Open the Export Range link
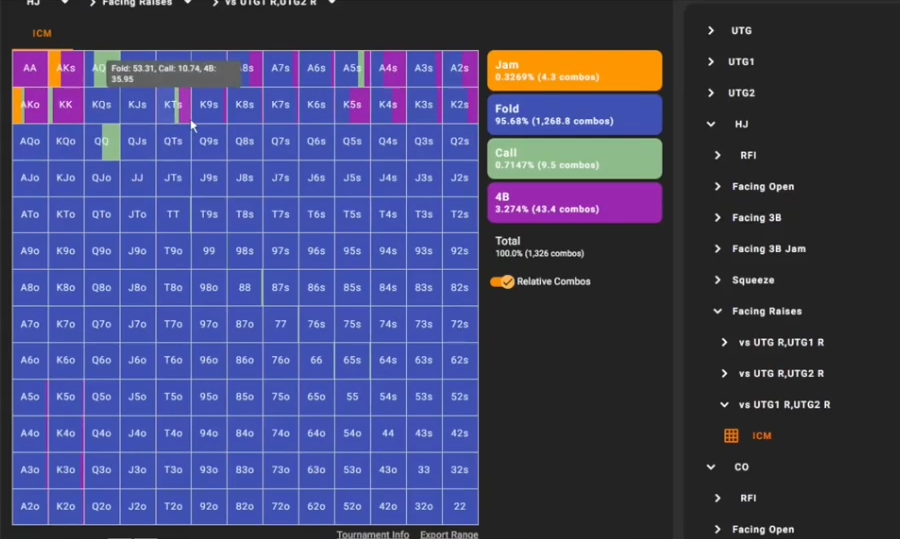This screenshot has width=900, height=539. click(449, 534)
